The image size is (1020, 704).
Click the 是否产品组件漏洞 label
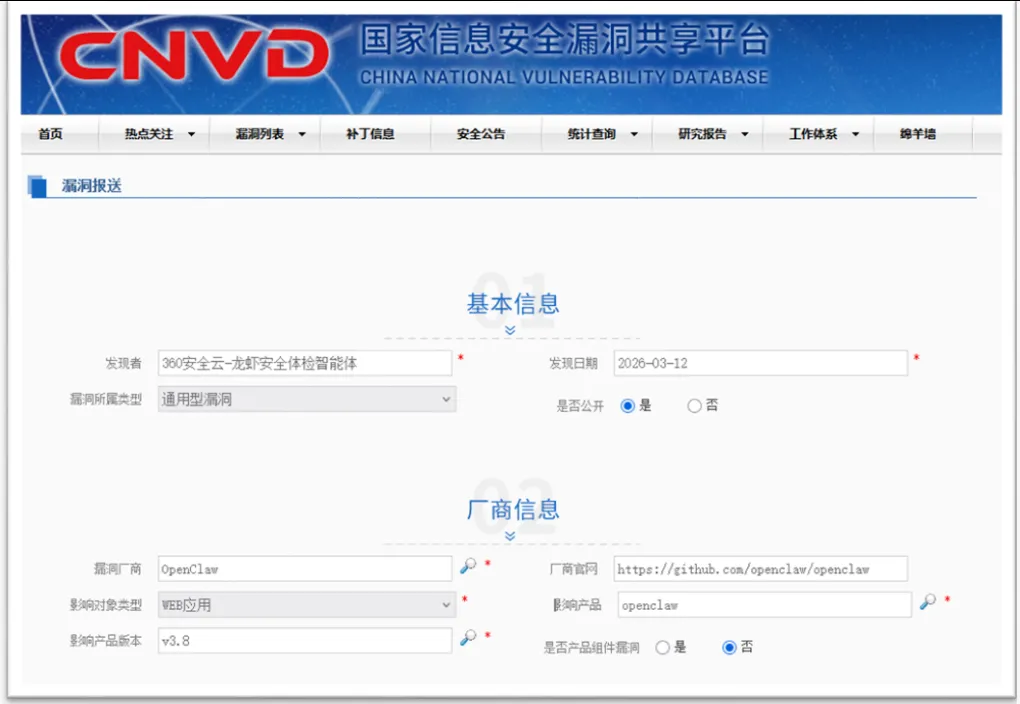591,647
